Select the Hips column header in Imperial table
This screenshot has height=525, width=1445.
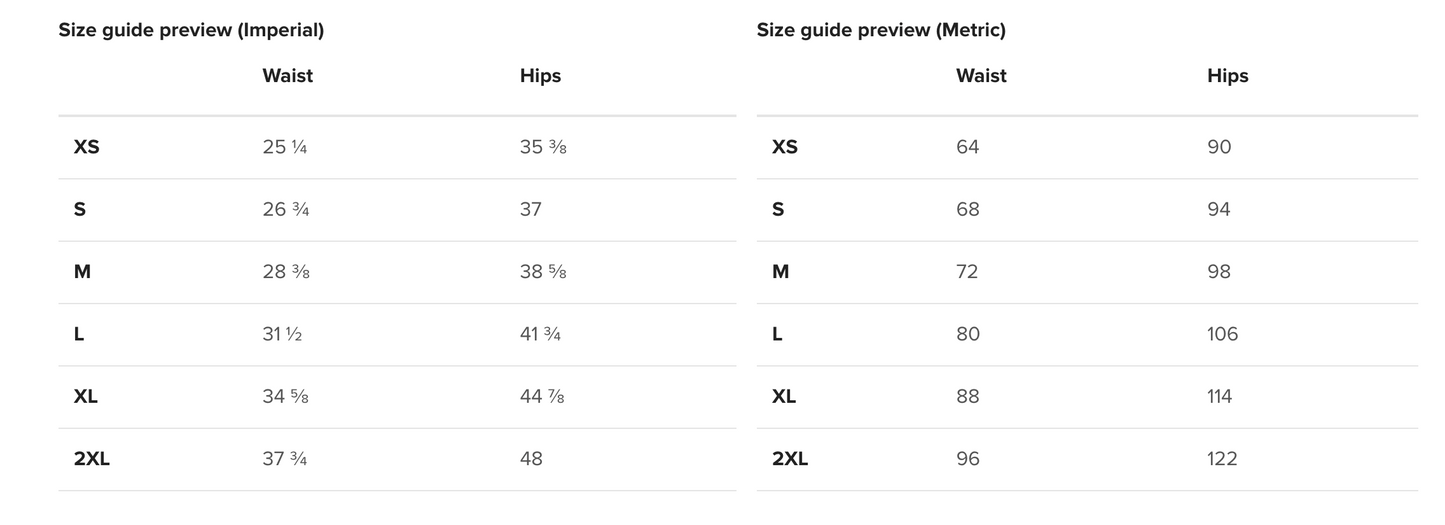pos(540,76)
